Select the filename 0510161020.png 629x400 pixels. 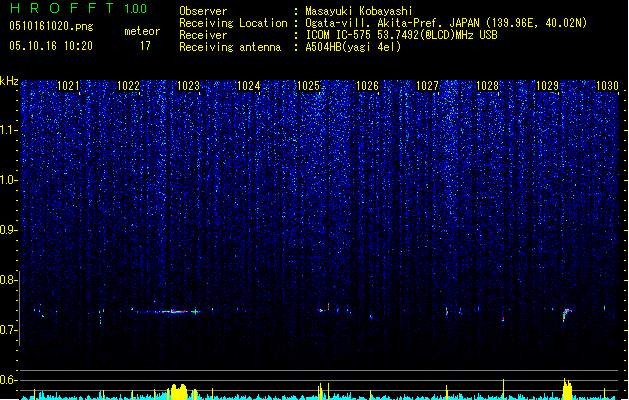click(x=51, y=27)
